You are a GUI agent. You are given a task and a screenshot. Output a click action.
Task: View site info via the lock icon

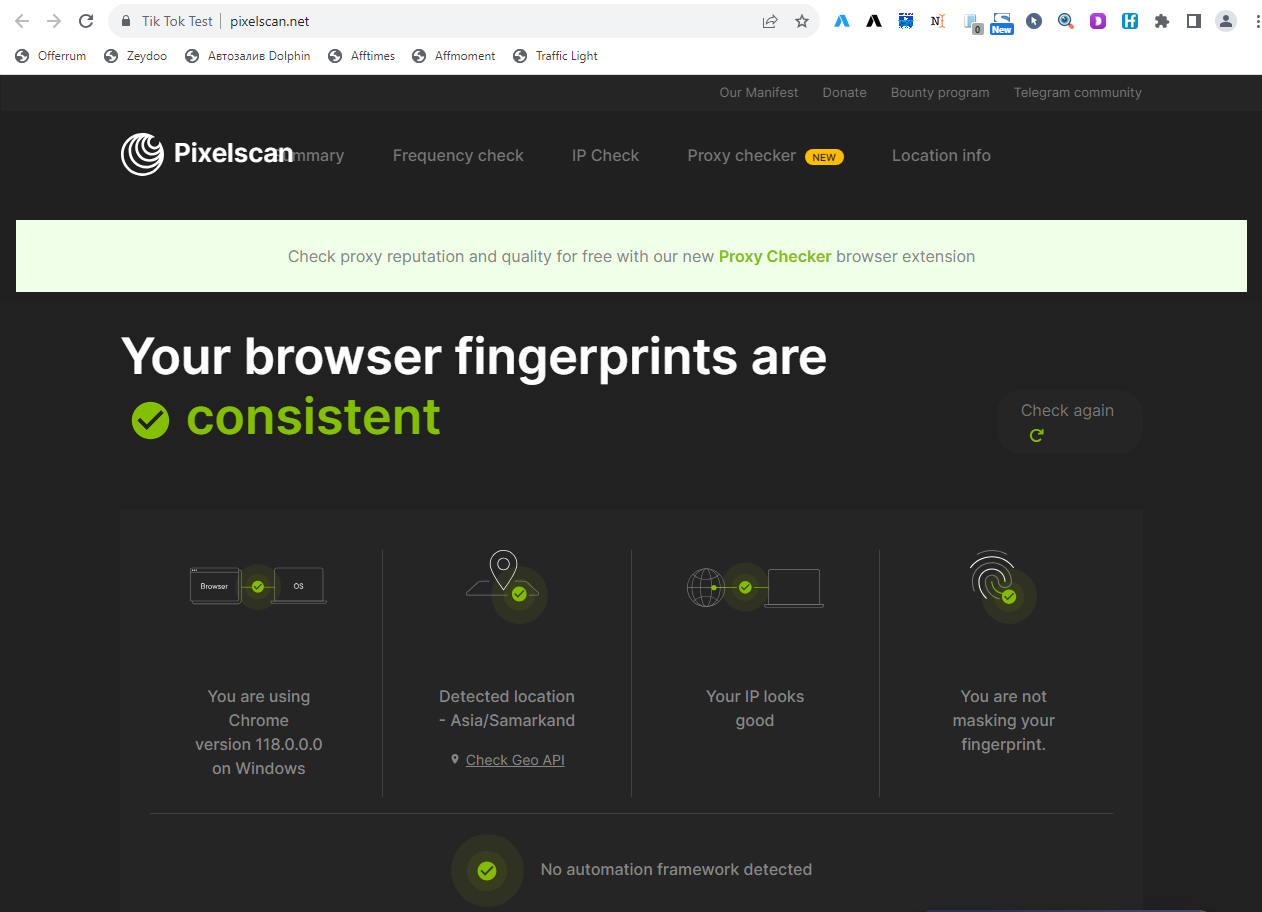coord(126,21)
